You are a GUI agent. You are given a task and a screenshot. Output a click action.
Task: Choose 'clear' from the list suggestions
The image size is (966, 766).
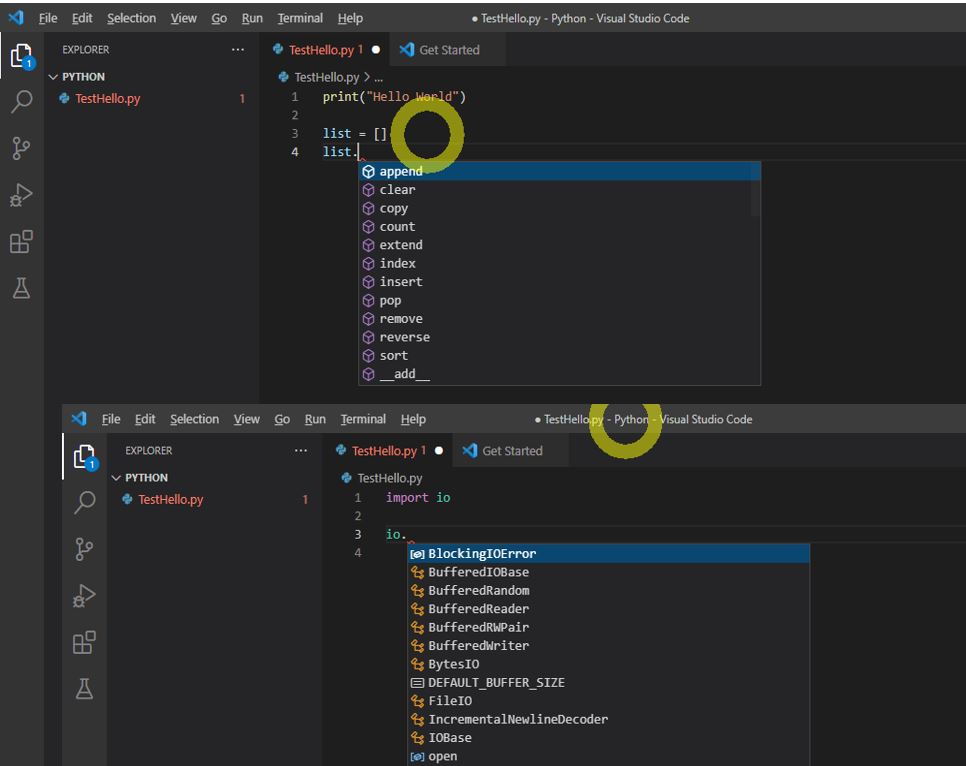pyautogui.click(x=559, y=190)
